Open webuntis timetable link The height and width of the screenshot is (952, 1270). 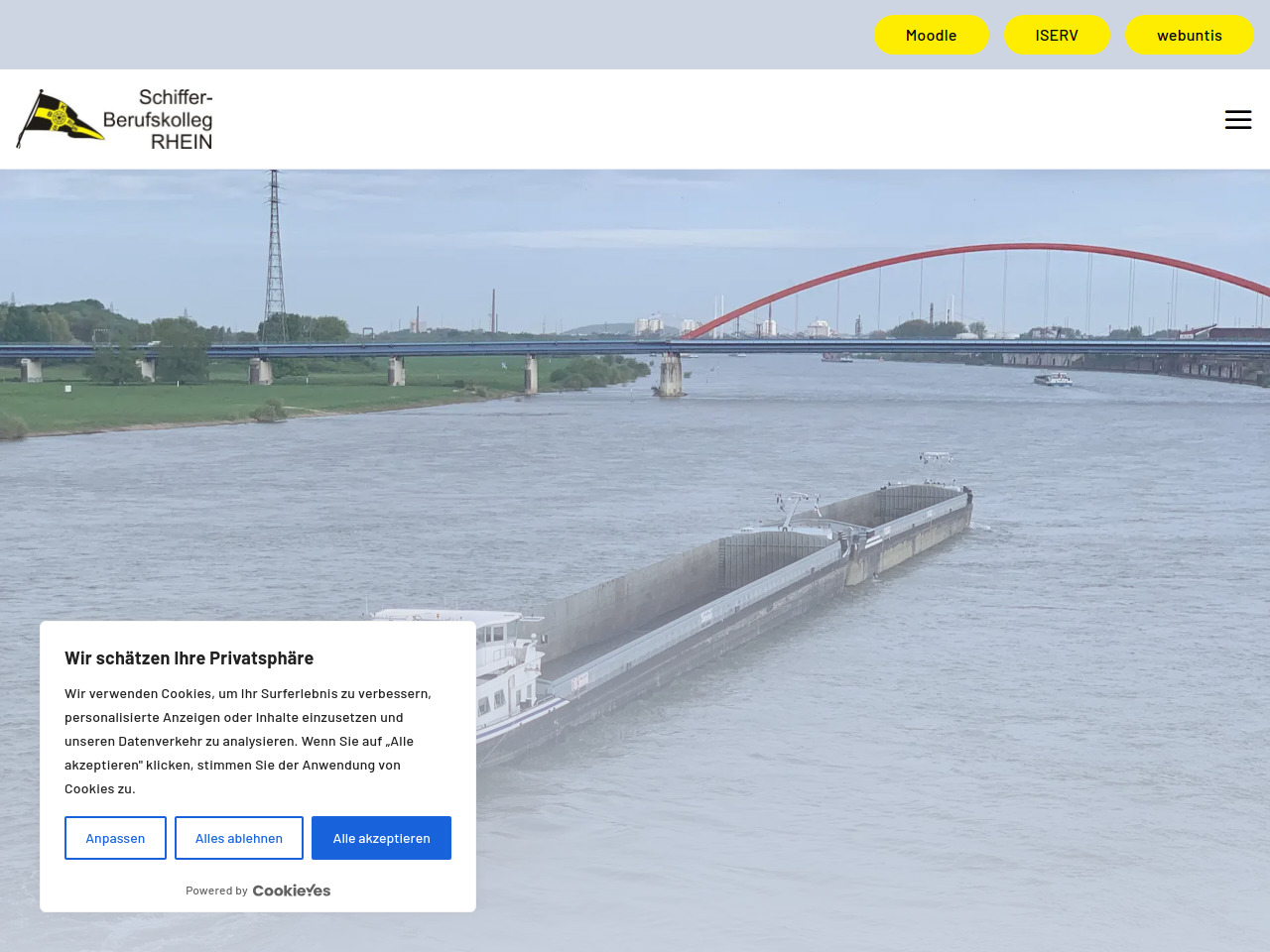(1189, 36)
